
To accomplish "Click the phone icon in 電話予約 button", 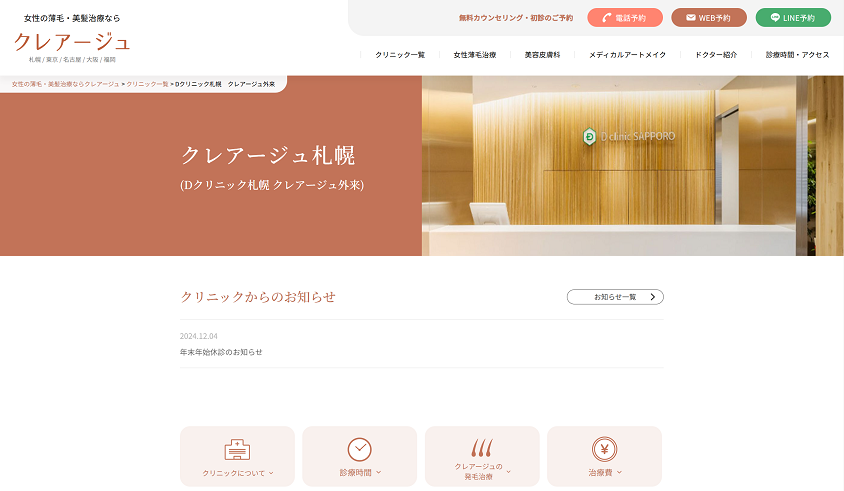I will click(x=607, y=18).
